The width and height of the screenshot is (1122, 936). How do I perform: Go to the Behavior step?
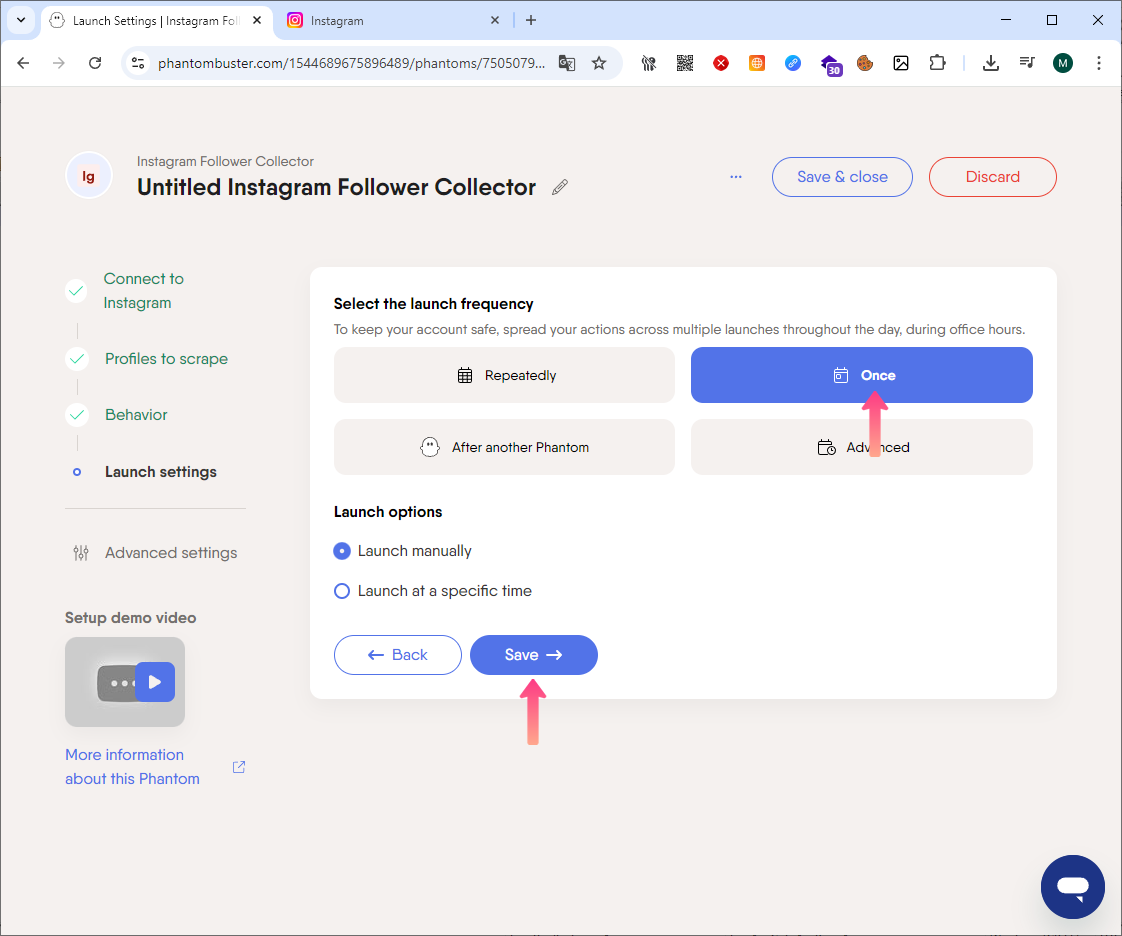(x=136, y=415)
